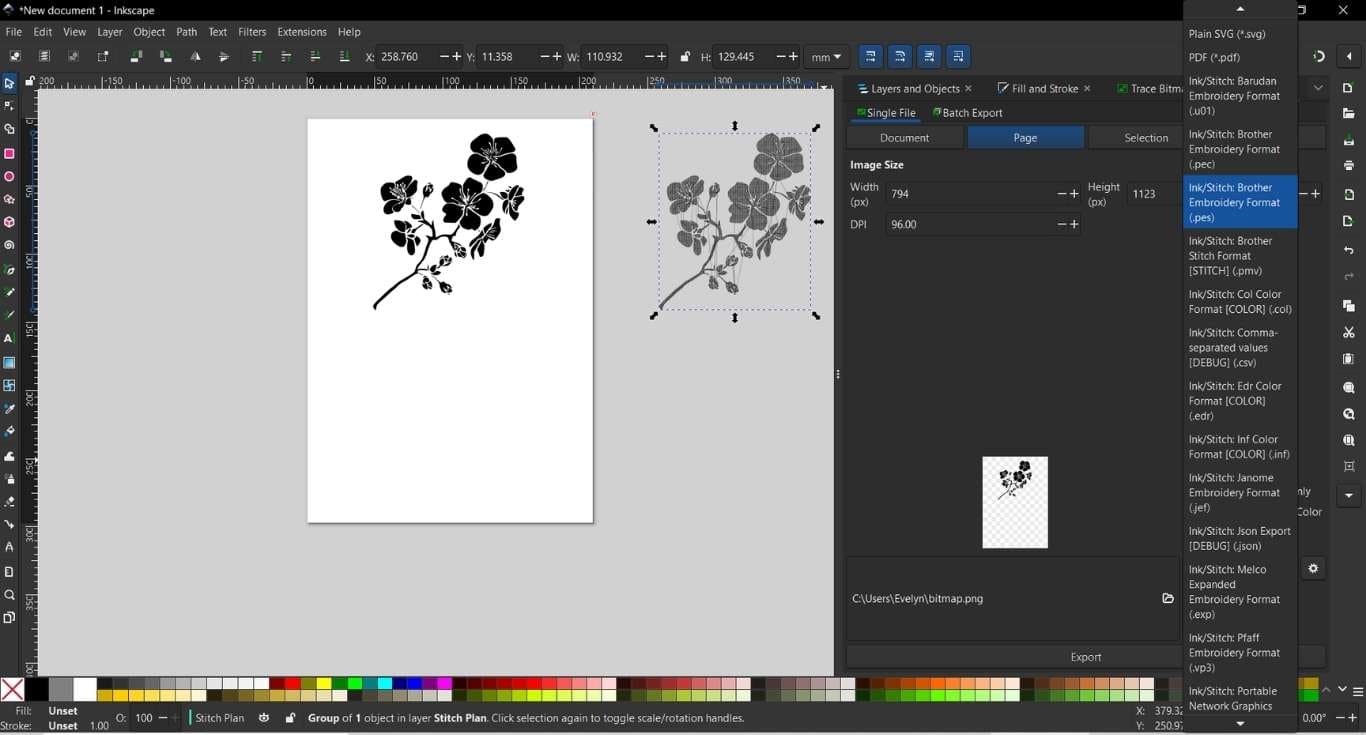Select Janome Embroidery Format (.jef)
The image size is (1366, 735).
(1240, 493)
